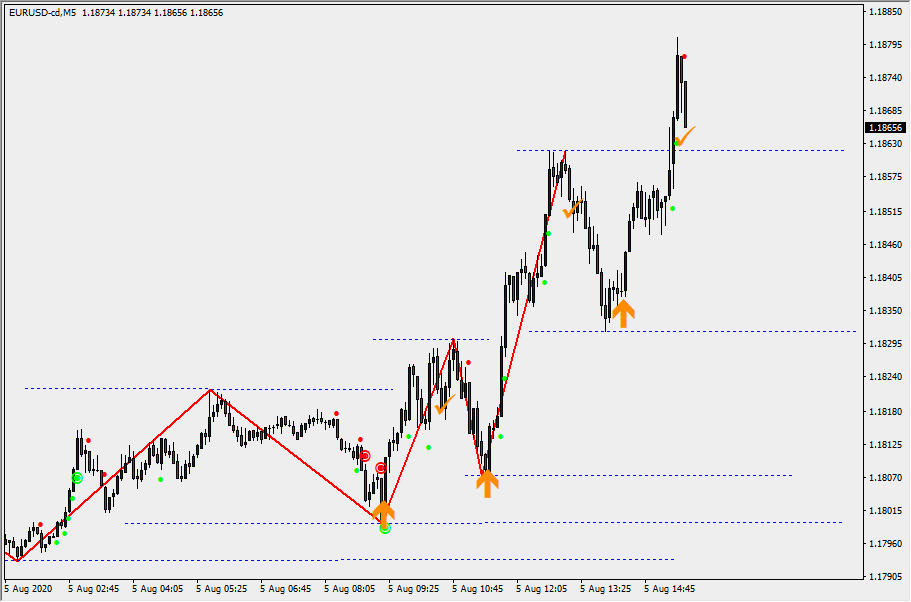911x602 pixels.
Task: Select the '5 Aug 14:45' time axis label
Action: 669,589
